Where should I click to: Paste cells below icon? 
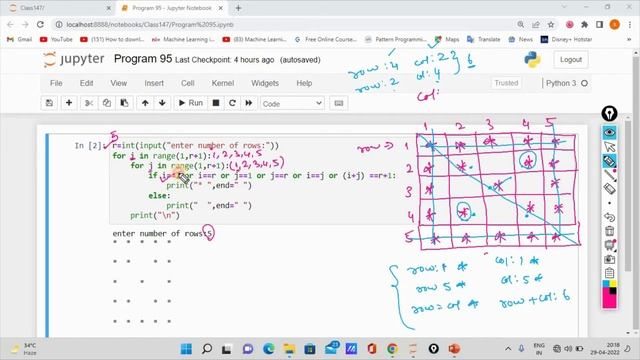124,103
